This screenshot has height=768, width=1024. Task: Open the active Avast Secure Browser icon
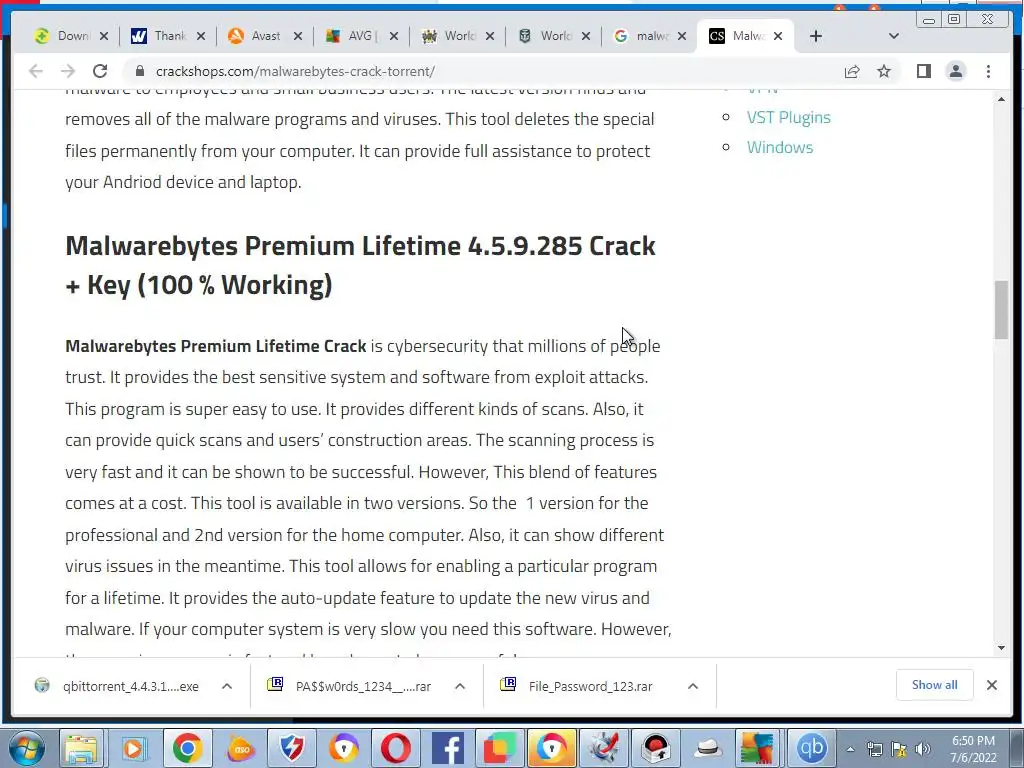coord(552,748)
